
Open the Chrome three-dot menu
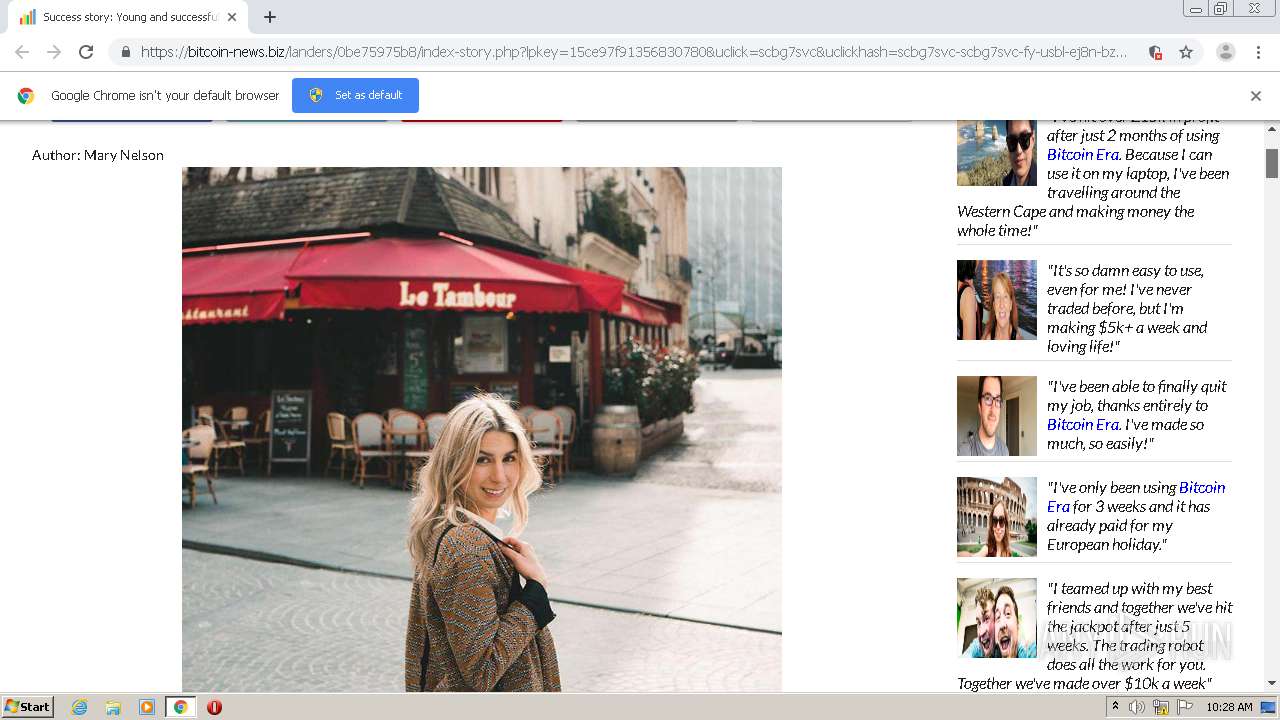tap(1258, 52)
